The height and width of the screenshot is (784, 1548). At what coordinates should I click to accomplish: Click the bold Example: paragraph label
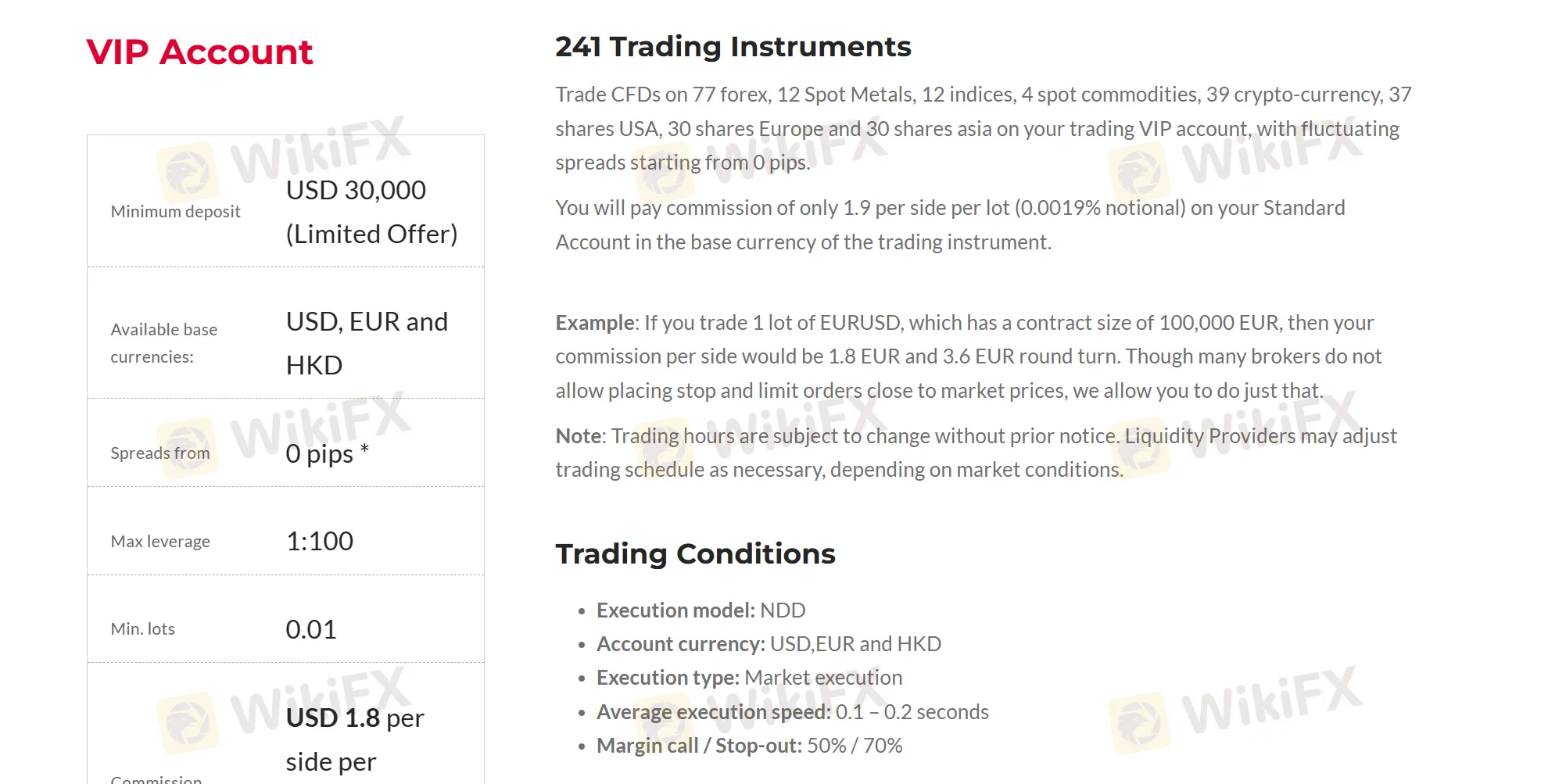click(x=597, y=323)
